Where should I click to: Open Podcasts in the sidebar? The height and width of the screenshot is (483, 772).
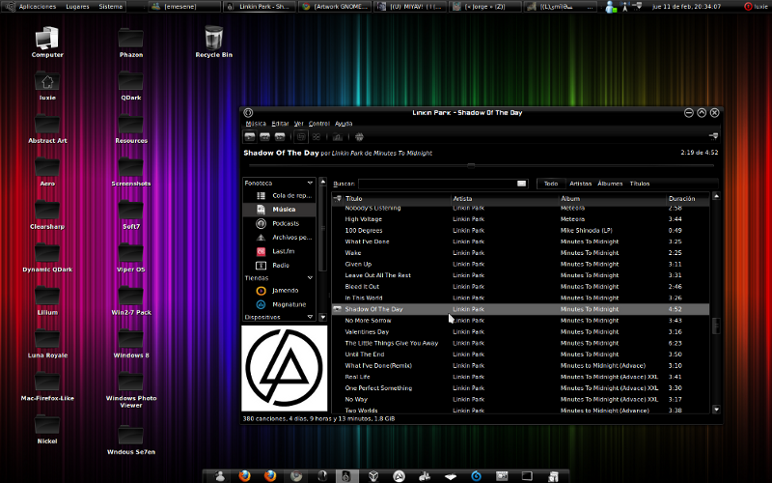click(x=279, y=224)
